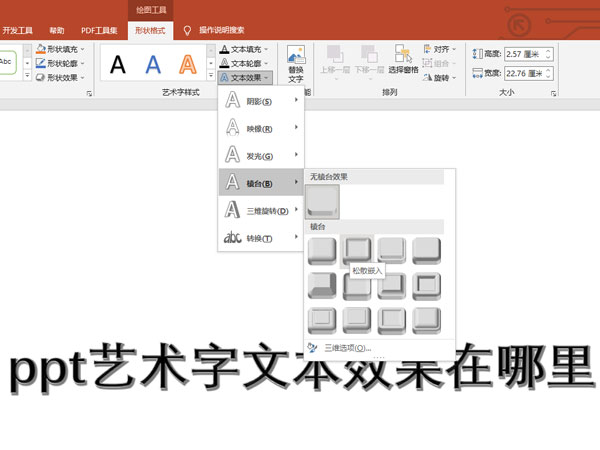This screenshot has width=600, height=450.
Task: Expand the 形状填充 shape fill dropdown
Action: (62, 49)
